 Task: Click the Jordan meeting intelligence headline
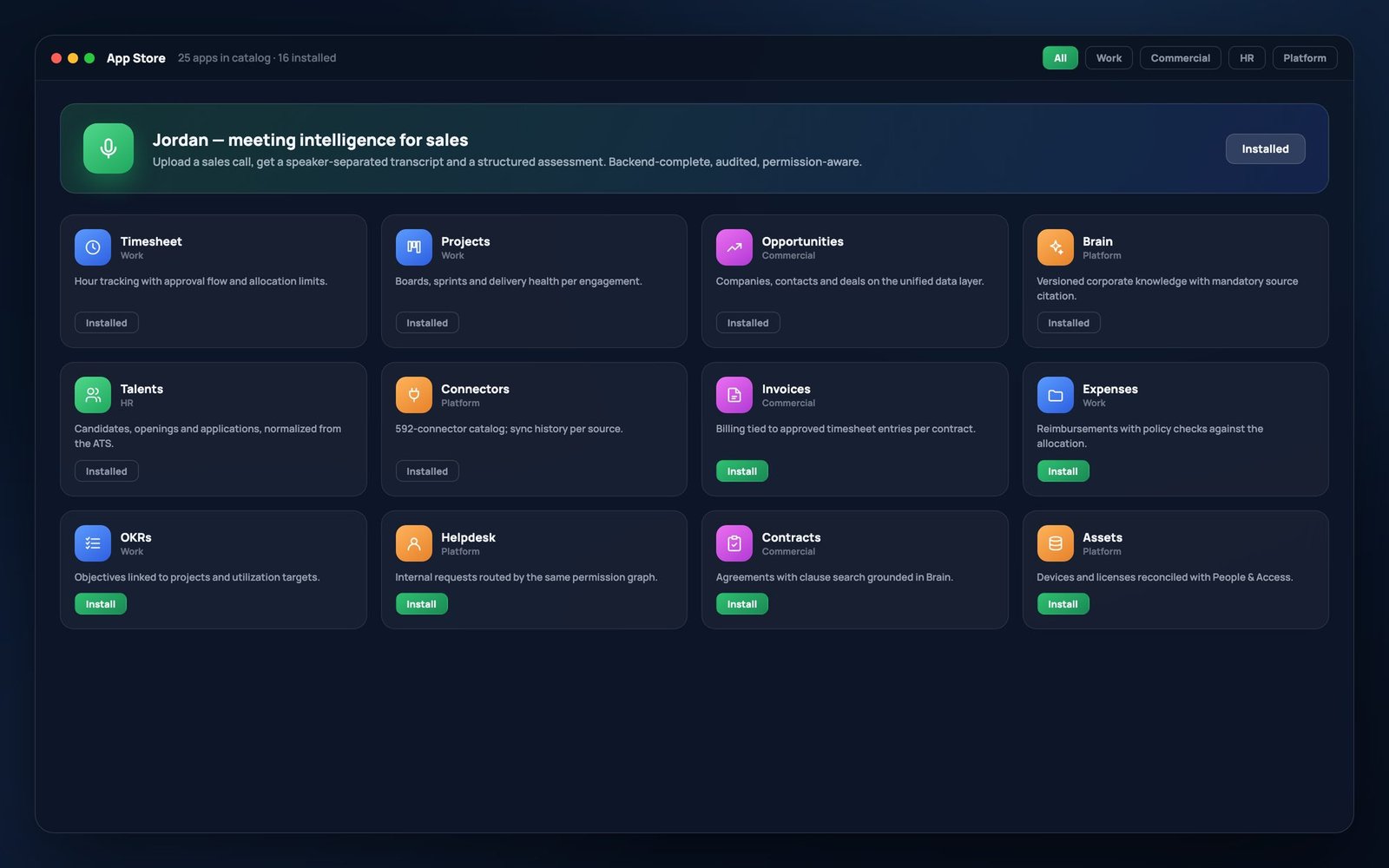tap(310, 140)
